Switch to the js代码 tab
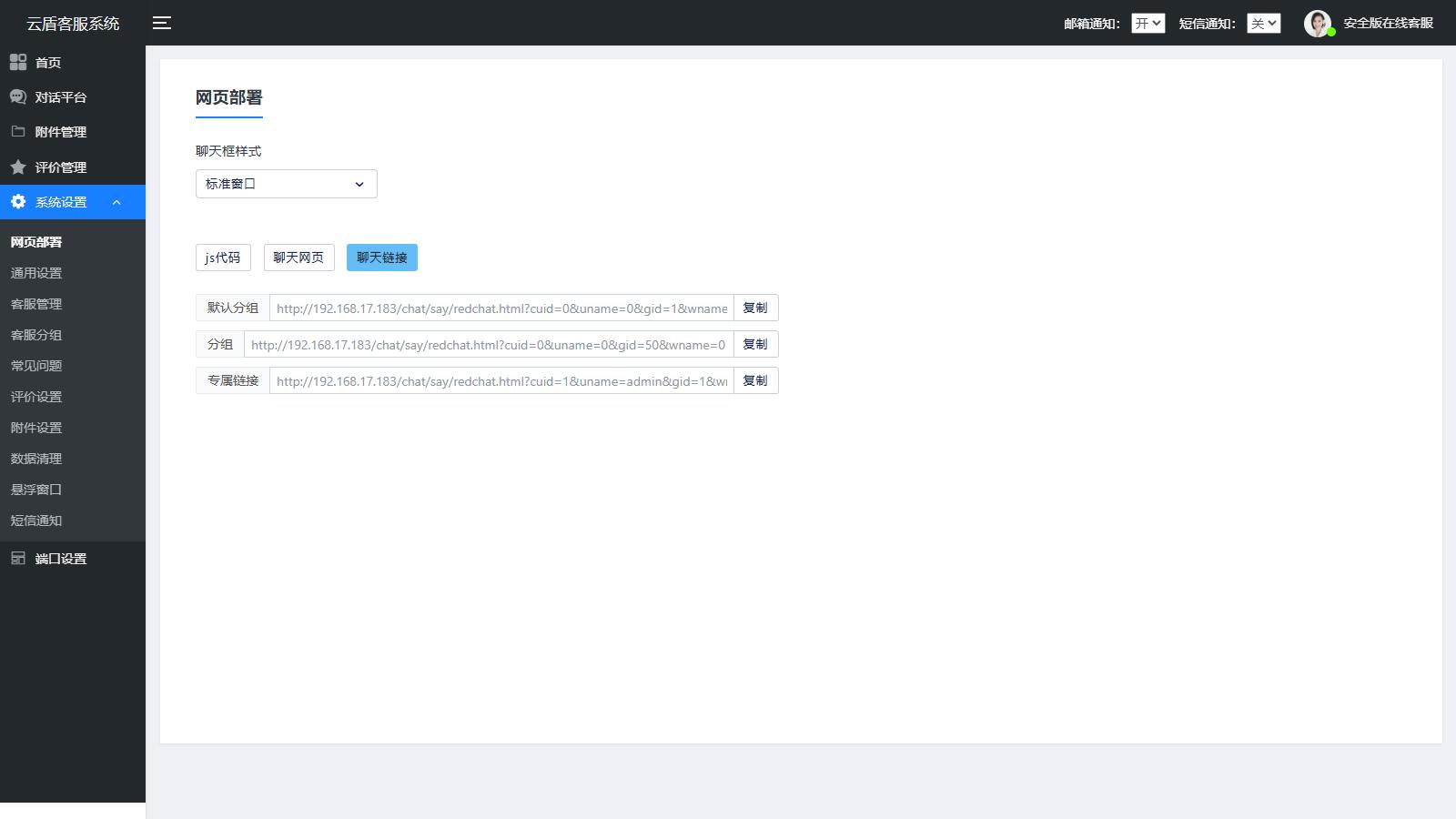Image resolution: width=1456 pixels, height=819 pixels. (x=223, y=258)
